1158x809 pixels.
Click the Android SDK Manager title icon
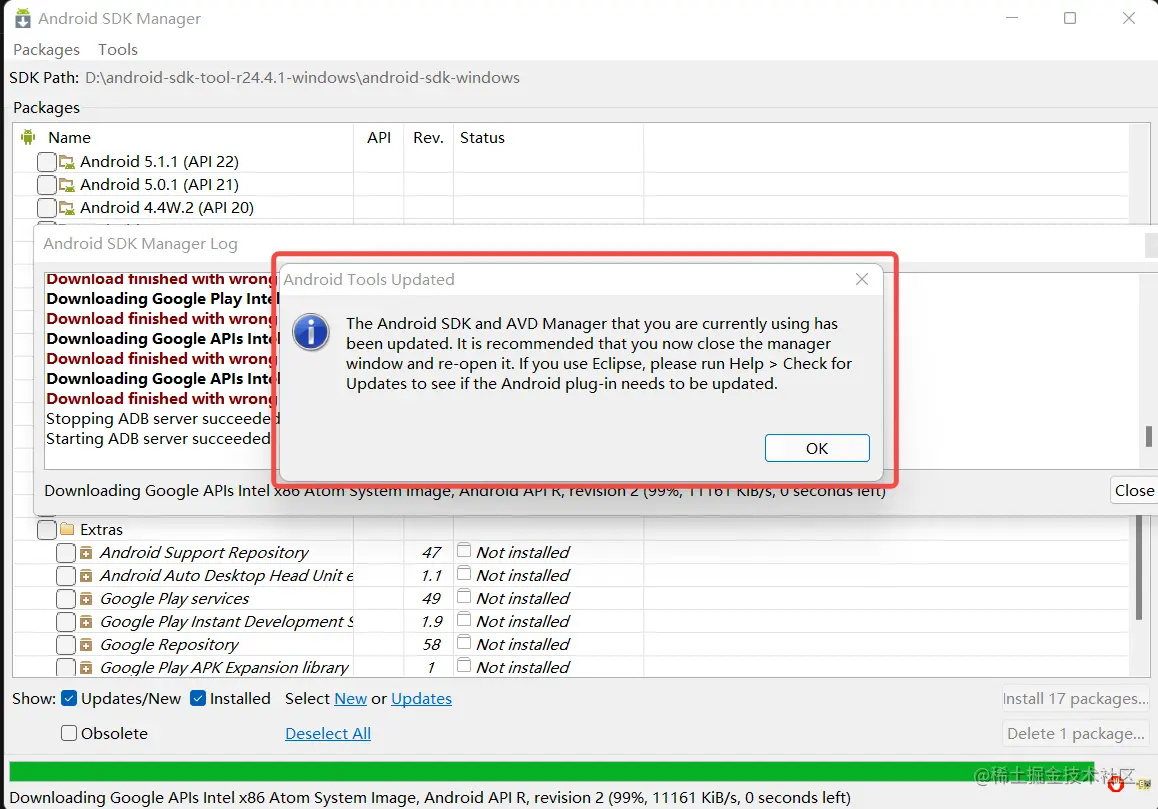tap(23, 18)
